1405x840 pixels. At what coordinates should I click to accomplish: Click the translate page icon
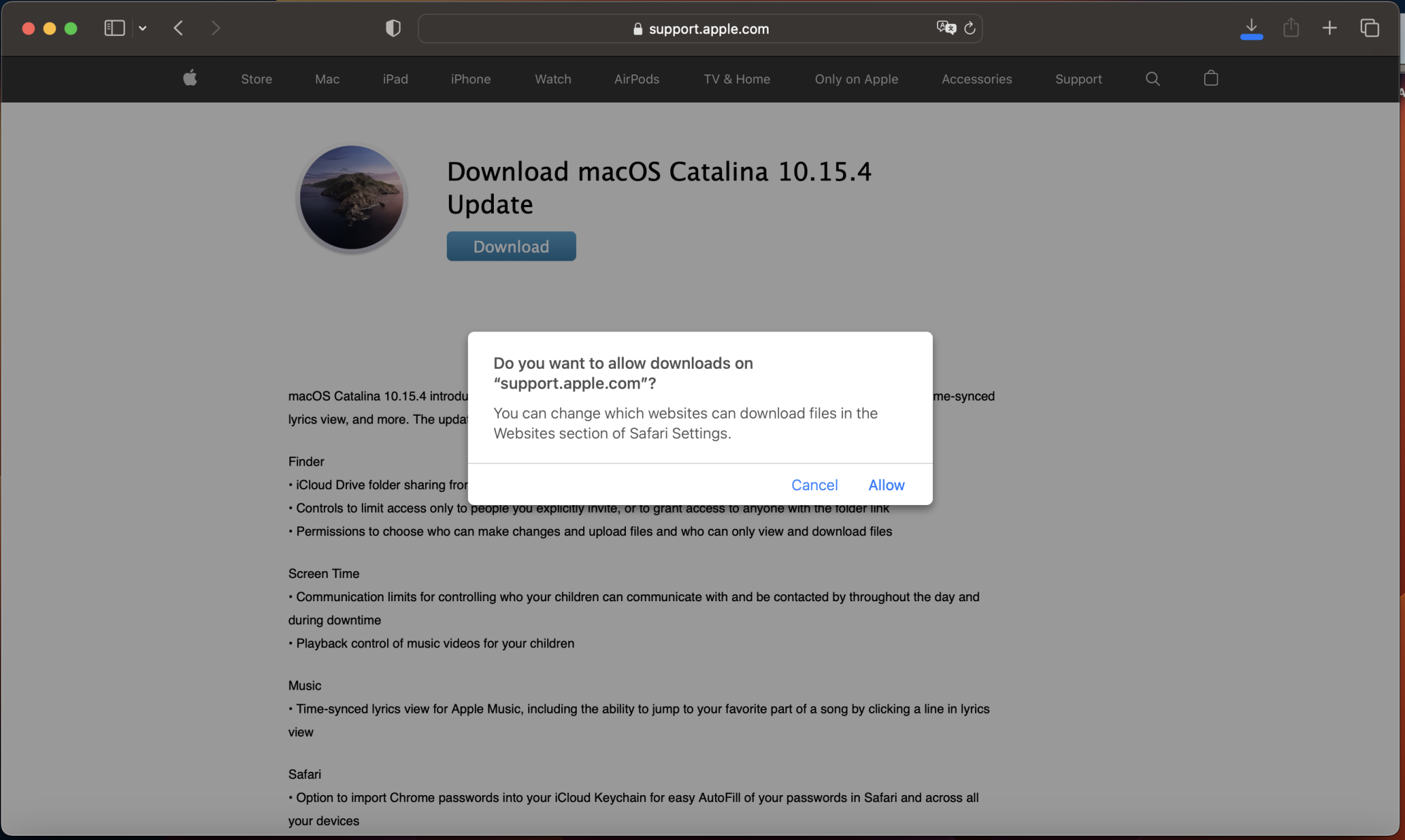pos(946,28)
